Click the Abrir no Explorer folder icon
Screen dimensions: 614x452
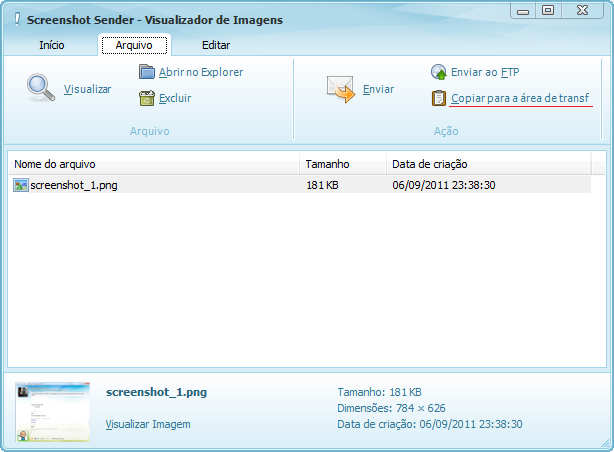[147, 72]
